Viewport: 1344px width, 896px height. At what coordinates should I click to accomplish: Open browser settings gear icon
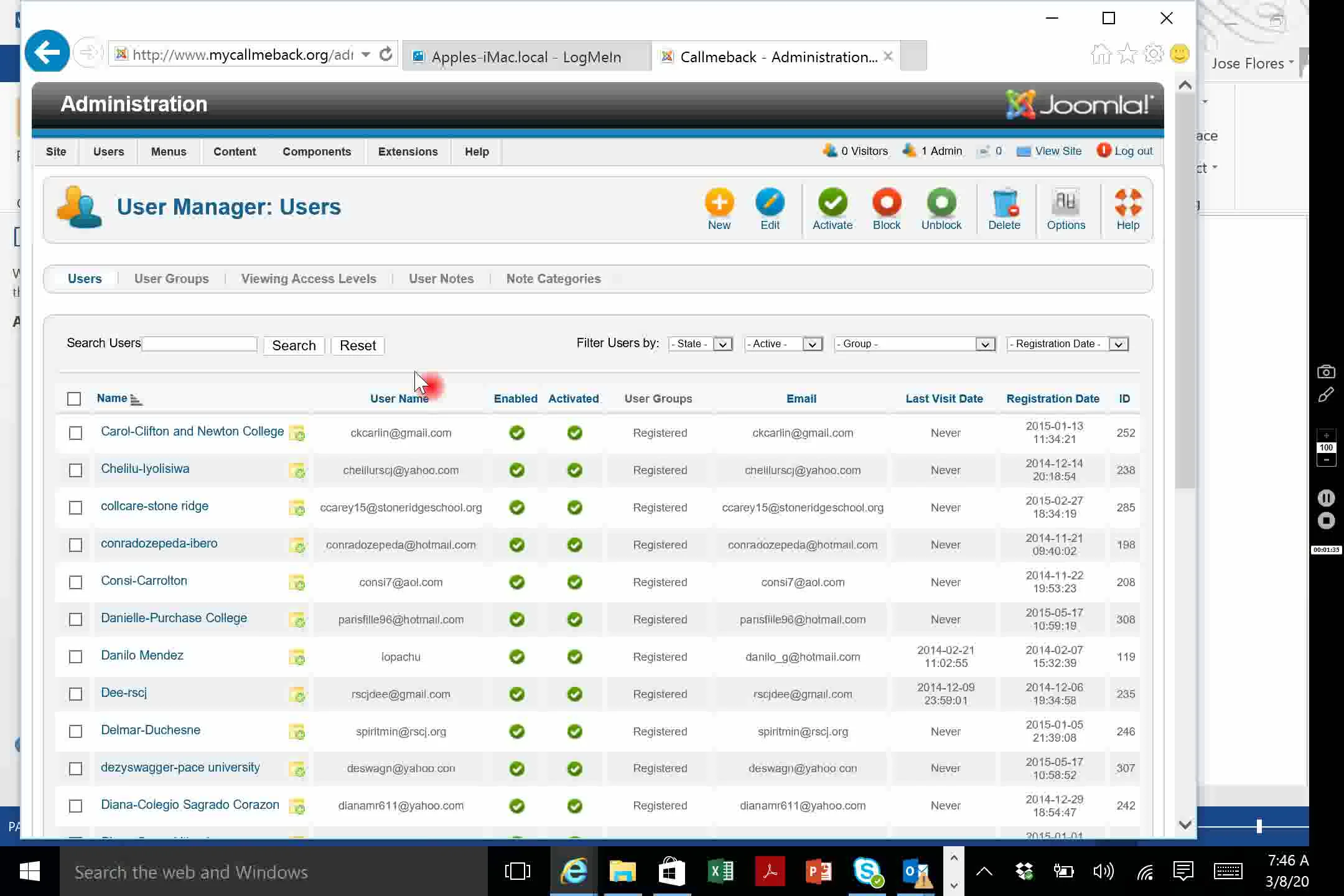pos(1154,54)
